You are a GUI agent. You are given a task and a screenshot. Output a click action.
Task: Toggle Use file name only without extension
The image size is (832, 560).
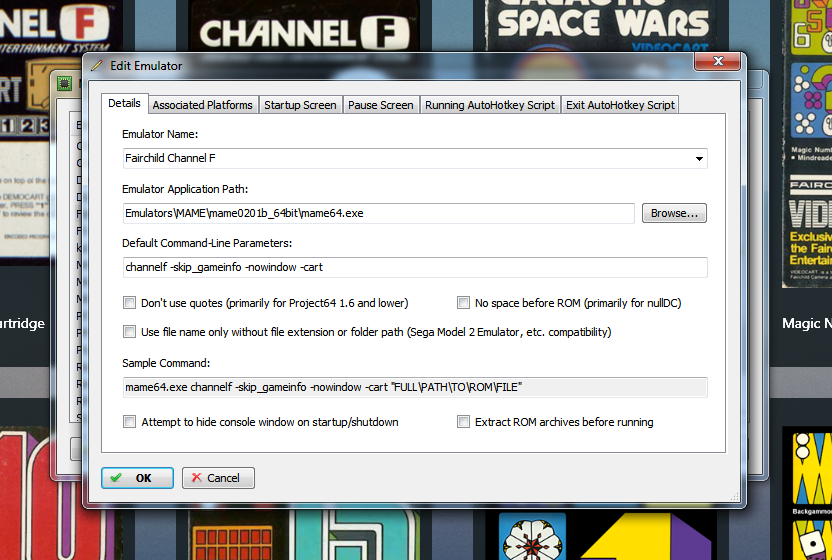129,332
